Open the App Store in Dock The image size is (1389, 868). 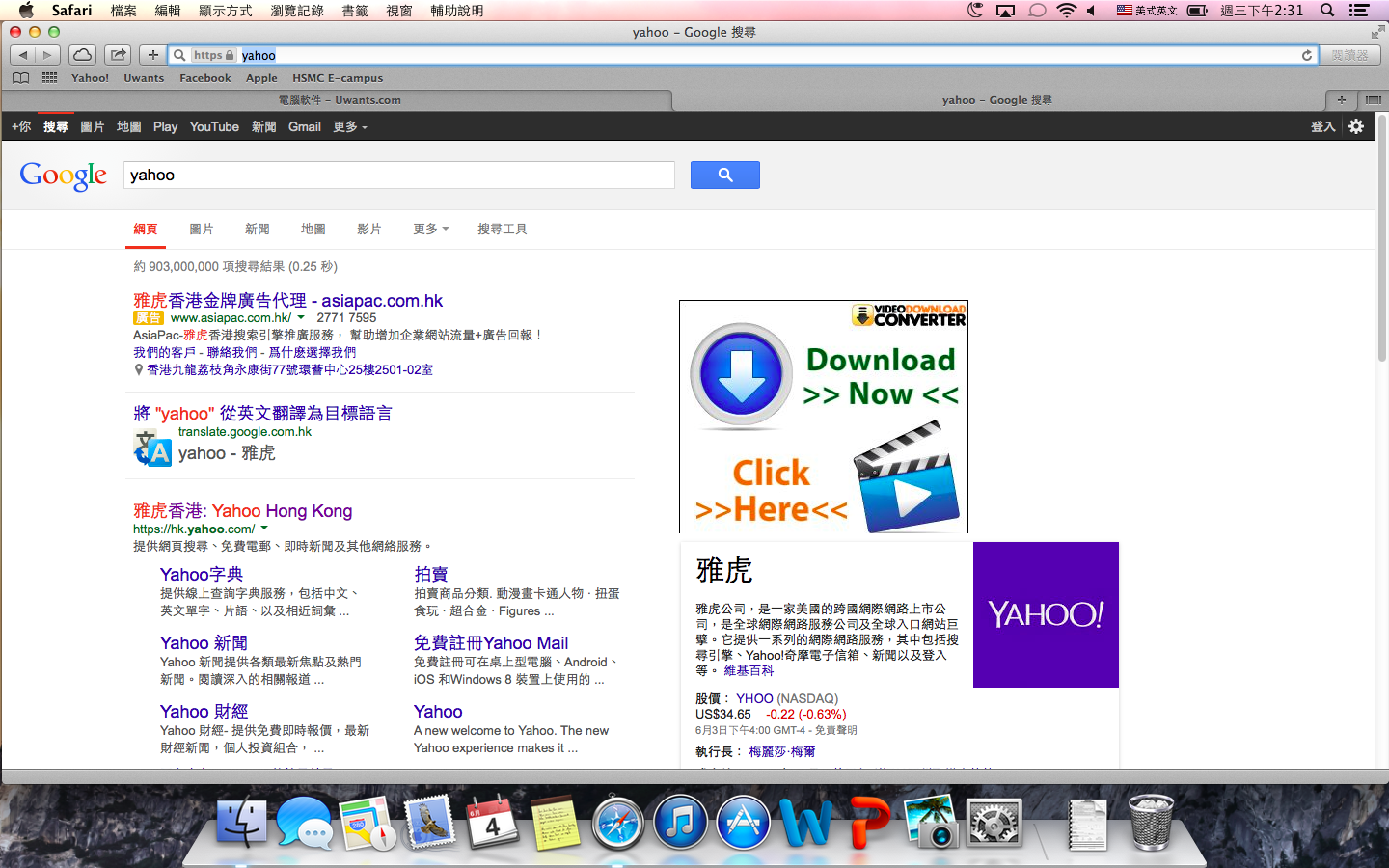point(743,823)
